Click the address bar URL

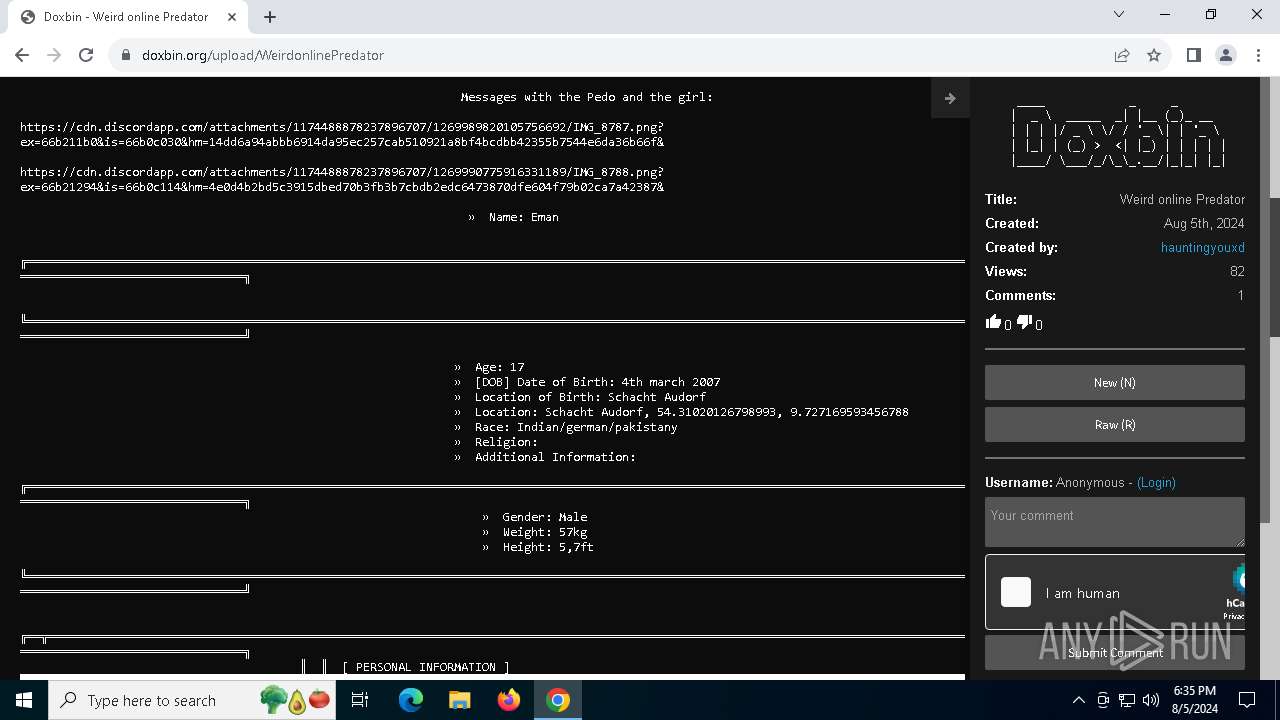pyautogui.click(x=263, y=55)
